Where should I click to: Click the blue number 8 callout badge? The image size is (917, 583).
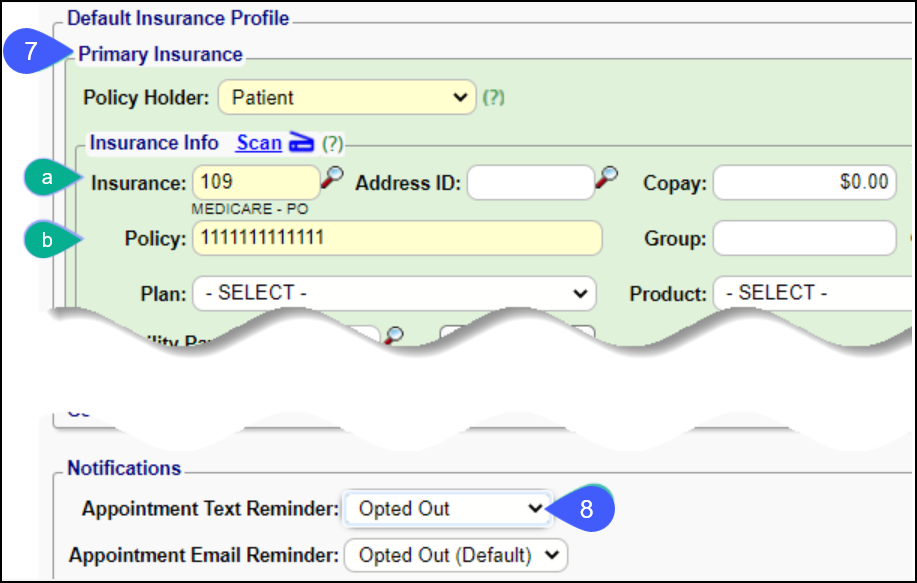click(585, 508)
